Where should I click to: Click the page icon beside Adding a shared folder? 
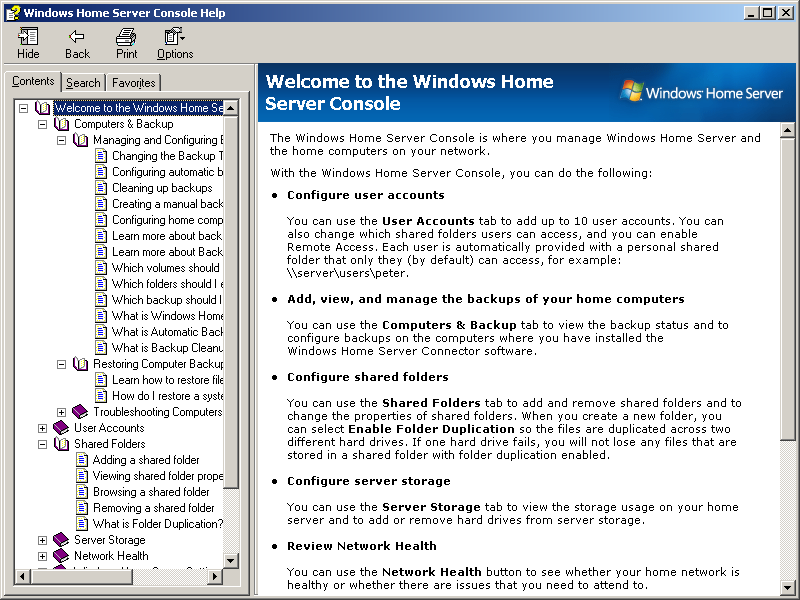(85, 460)
